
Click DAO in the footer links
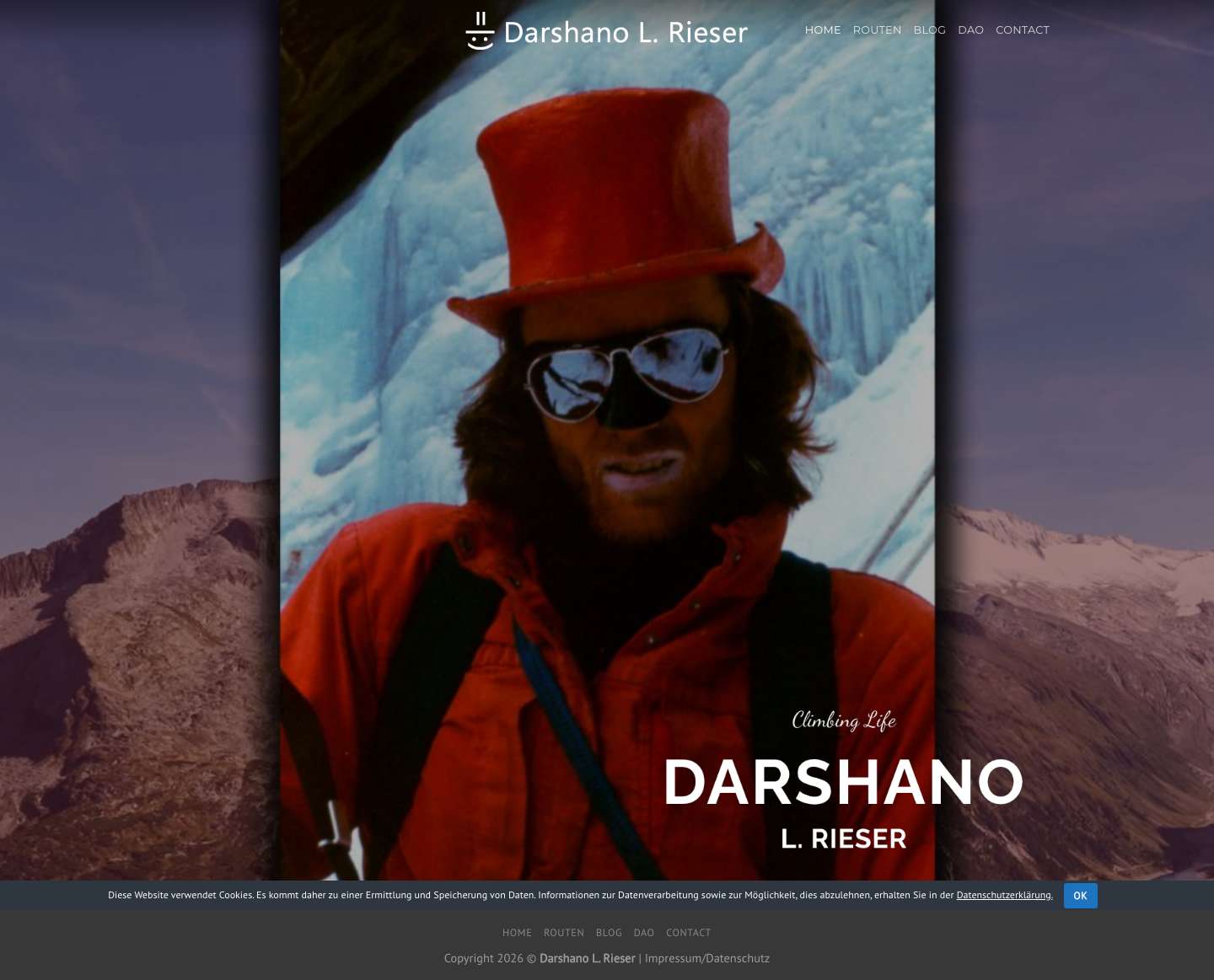643,932
